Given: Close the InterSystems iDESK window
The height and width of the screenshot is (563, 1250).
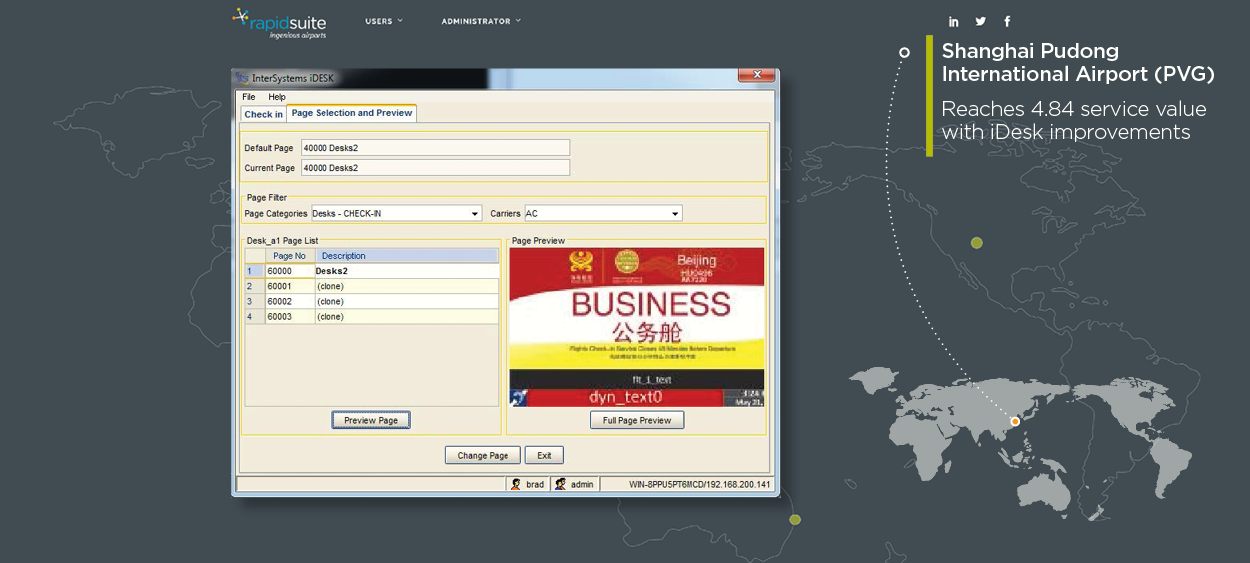Looking at the screenshot, I should 756,75.
